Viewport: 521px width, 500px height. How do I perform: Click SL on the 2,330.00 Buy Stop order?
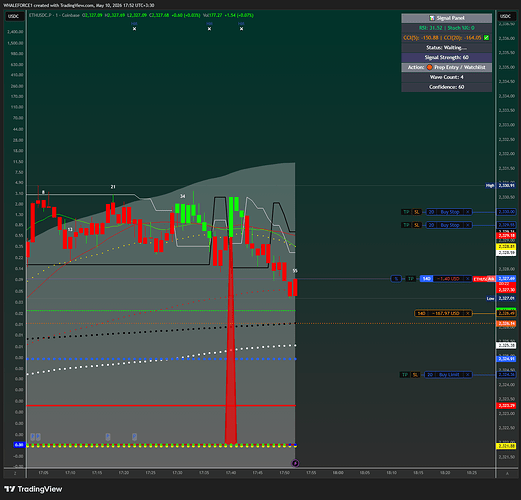[417, 212]
